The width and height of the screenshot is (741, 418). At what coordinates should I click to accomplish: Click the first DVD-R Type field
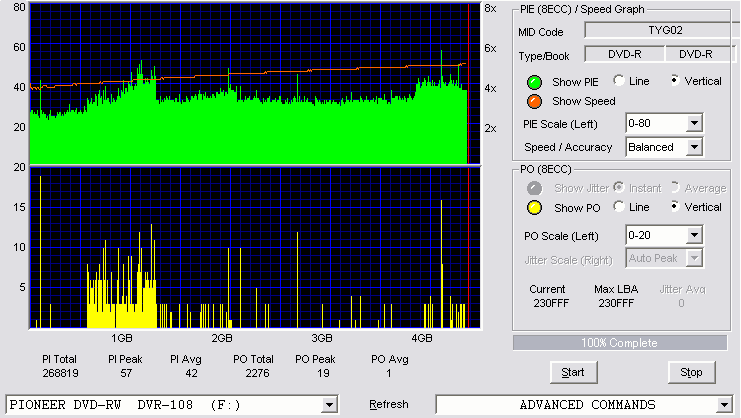[x=625, y=54]
